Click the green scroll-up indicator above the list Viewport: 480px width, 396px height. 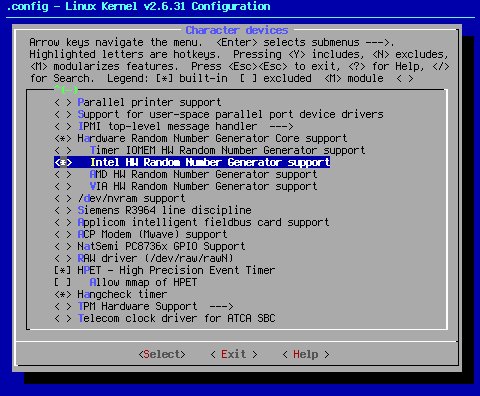coord(66,90)
